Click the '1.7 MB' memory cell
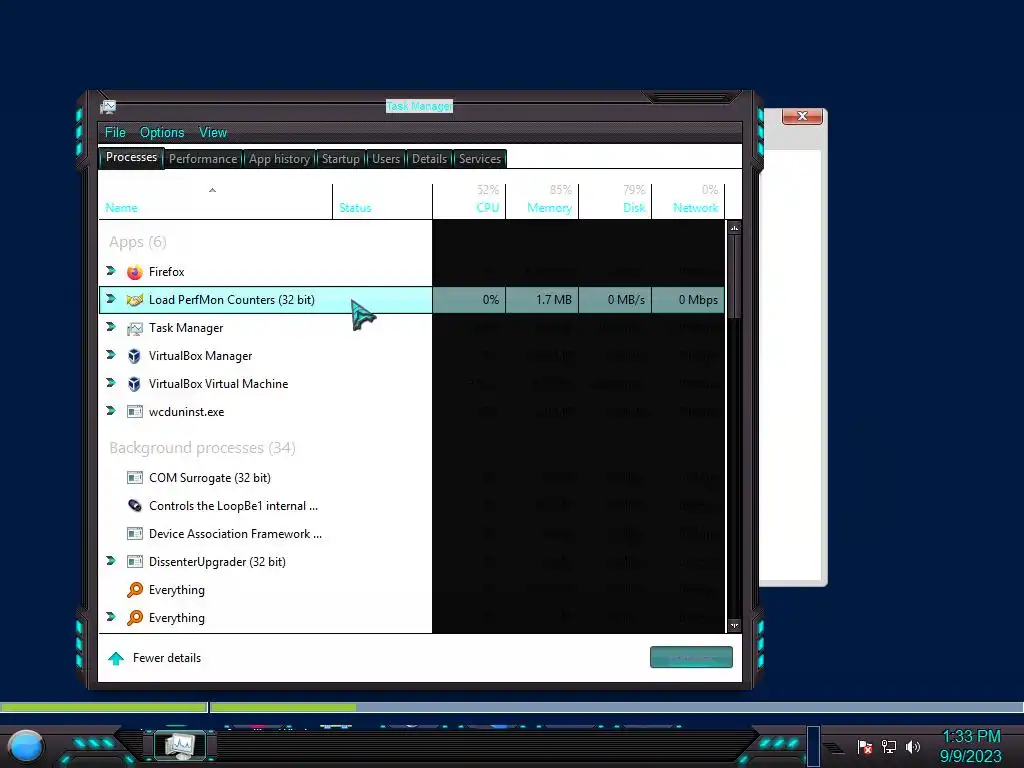Screen dimensions: 1024x768 click(x=543, y=300)
